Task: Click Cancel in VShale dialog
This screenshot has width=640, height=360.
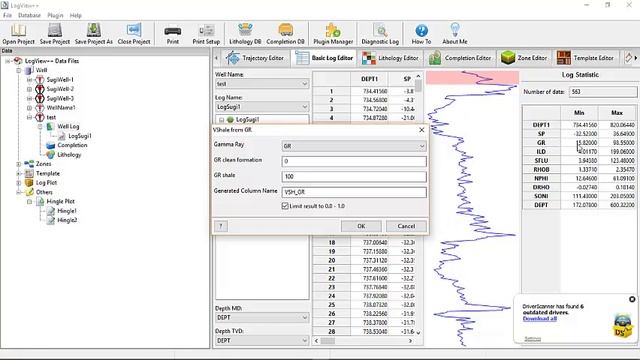Action: coord(406,226)
